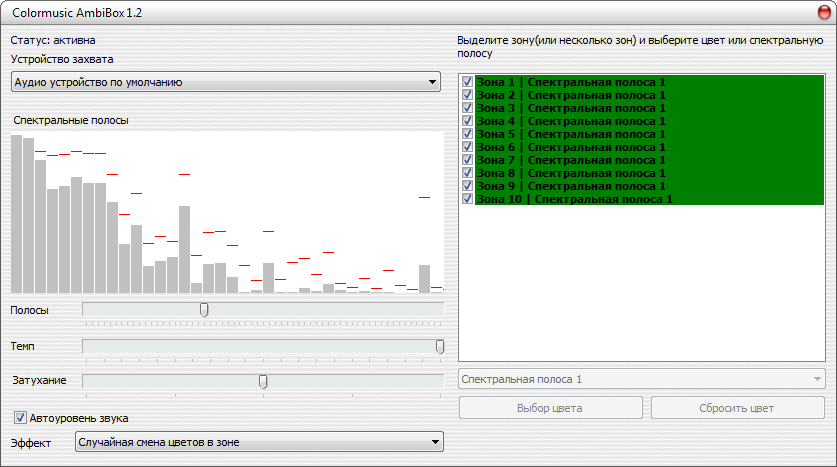The height and width of the screenshot is (467, 837).
Task: Select row Зона 3 | Спектральная полоса 1
Action: point(649,108)
